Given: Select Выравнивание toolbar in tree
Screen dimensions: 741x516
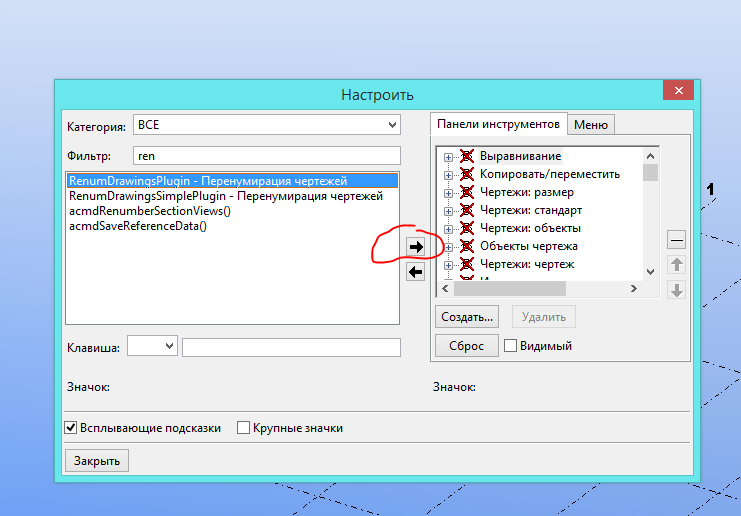Looking at the screenshot, I should pos(520,156).
